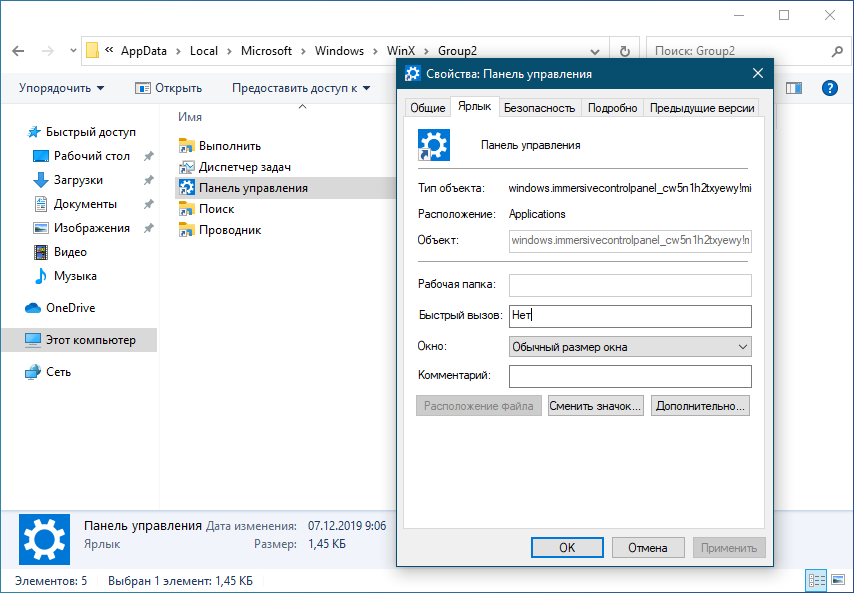This screenshot has height=593, width=854.
Task: Click the Microsoft breadcrumb segment
Action: 266,51
